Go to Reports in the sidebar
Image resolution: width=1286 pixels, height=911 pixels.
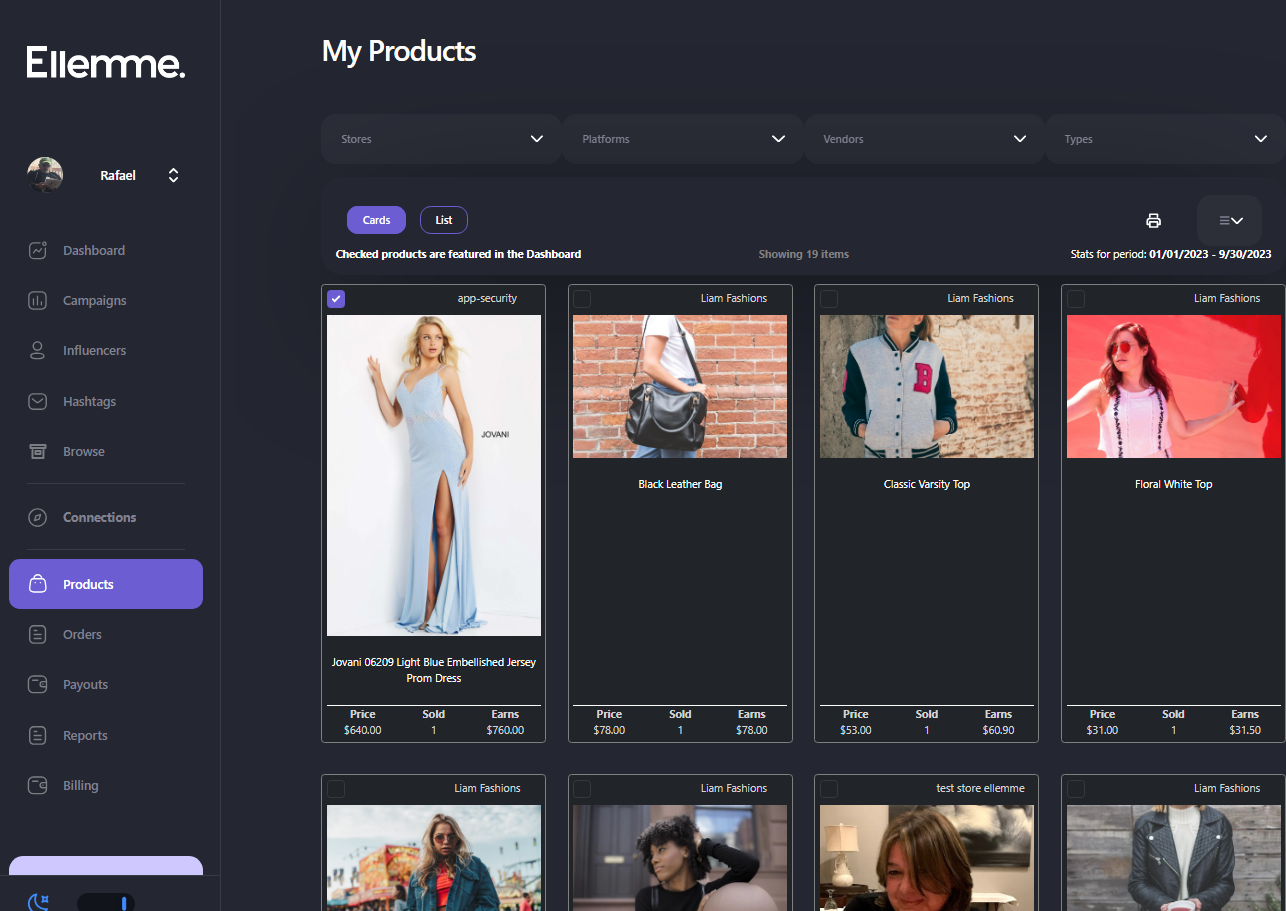click(x=84, y=736)
